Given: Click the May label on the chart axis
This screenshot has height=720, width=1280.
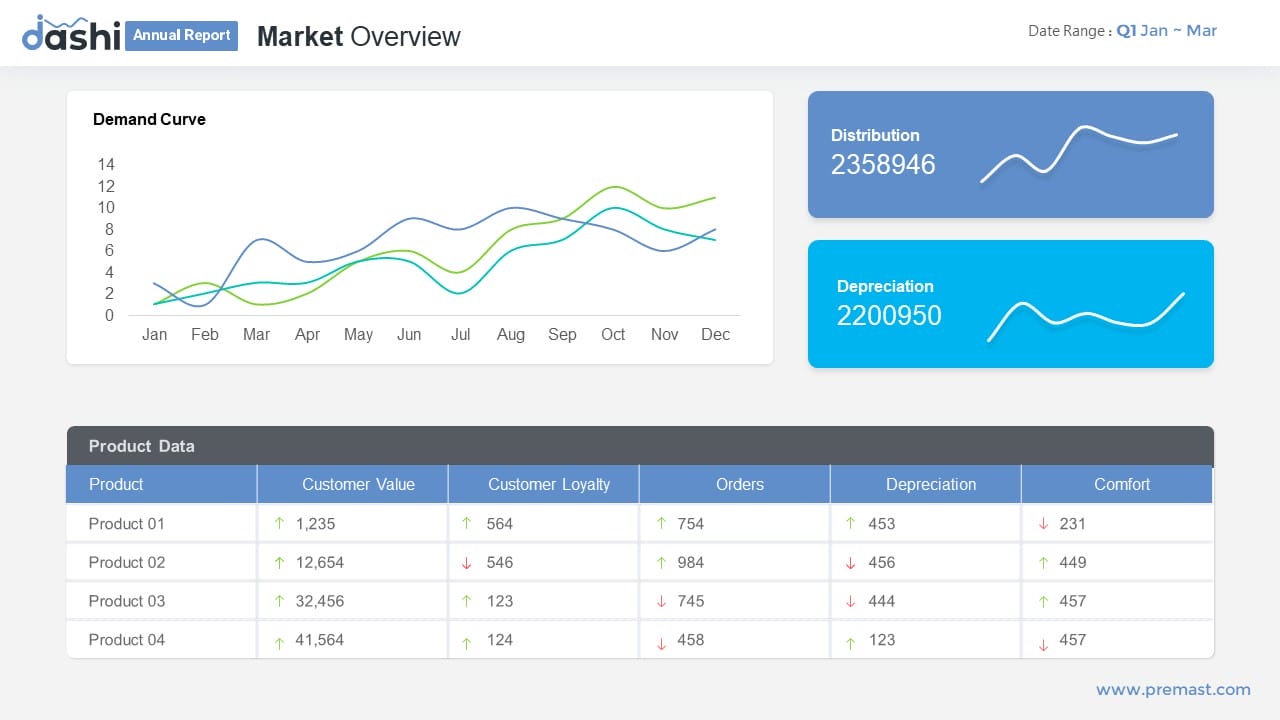Looking at the screenshot, I should pyautogui.click(x=358, y=334).
